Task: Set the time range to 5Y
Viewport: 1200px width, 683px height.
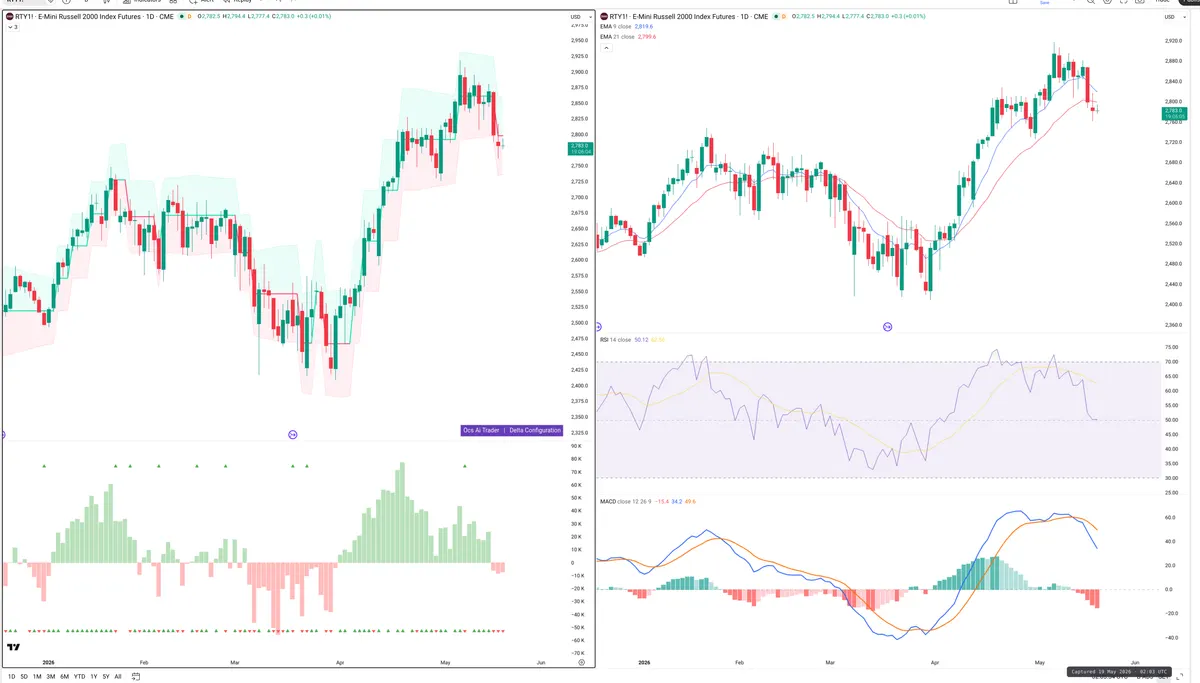Action: 106,677
